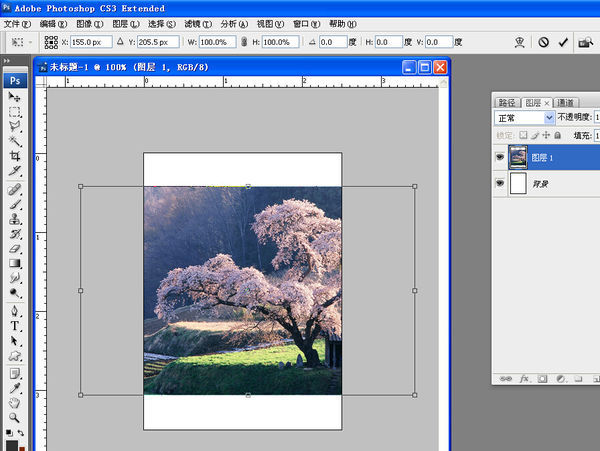600x451 pixels.
Task: Open the 图像 menu
Action: pos(89,23)
